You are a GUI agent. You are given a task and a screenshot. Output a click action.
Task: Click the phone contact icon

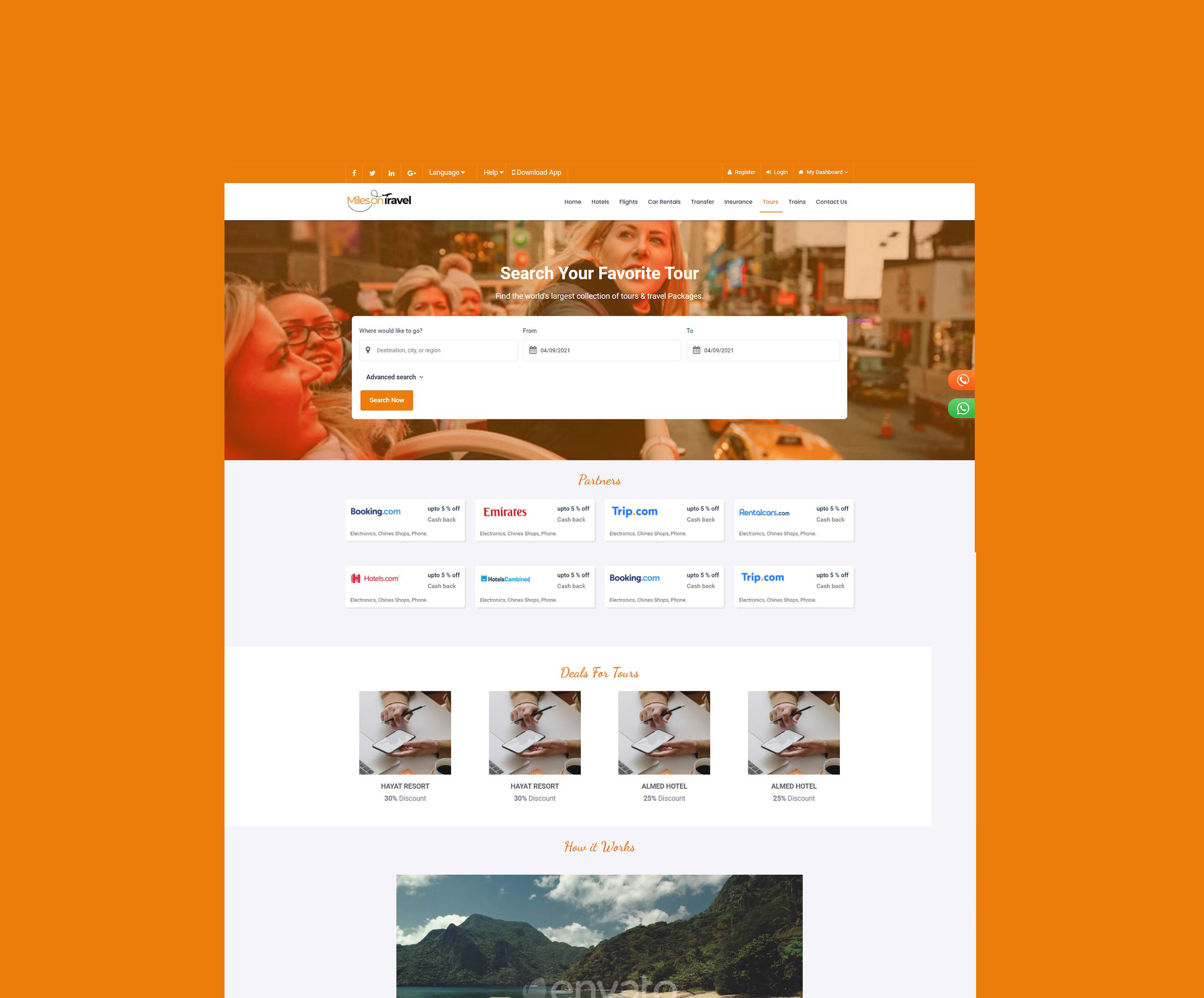click(962, 380)
